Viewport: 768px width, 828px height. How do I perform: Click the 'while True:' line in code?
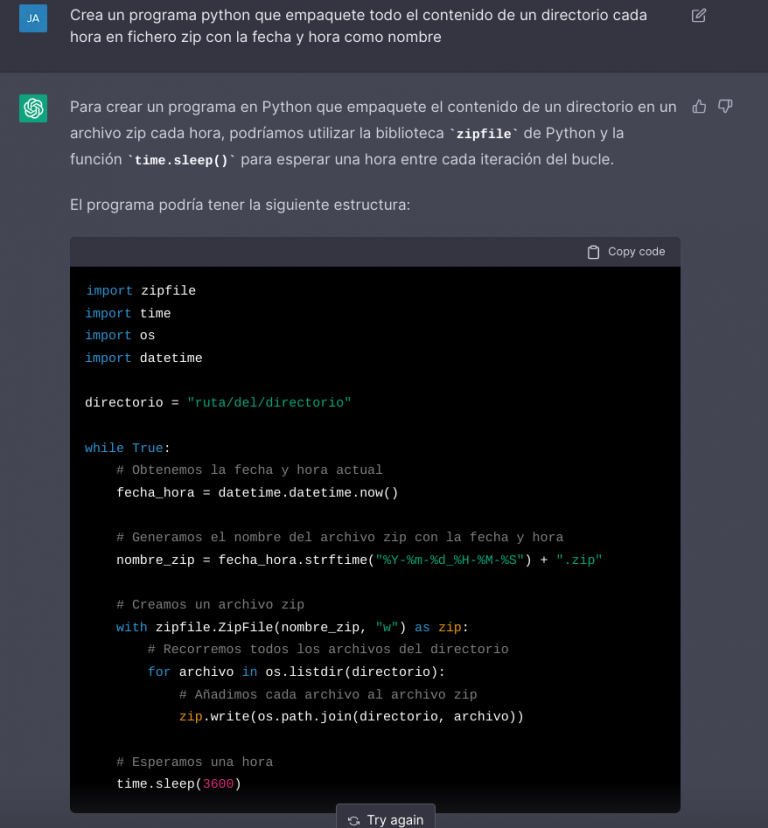(127, 448)
